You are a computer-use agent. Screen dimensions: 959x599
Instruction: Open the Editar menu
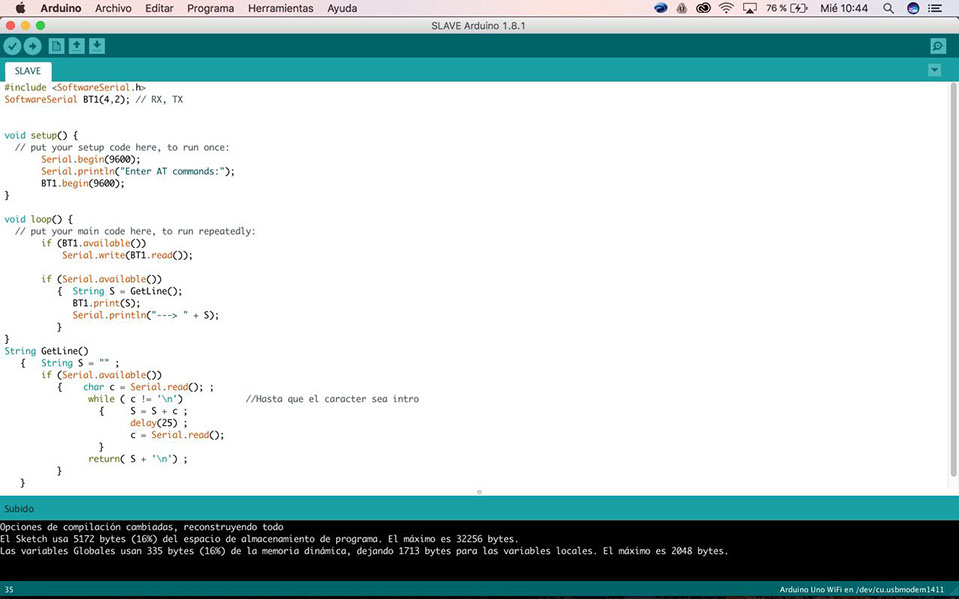coord(159,8)
